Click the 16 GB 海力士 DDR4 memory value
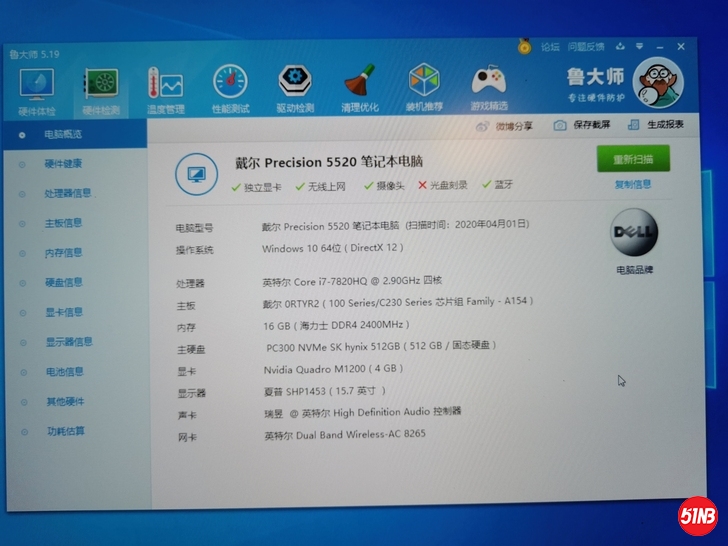This screenshot has height=546, width=728. (x=336, y=325)
